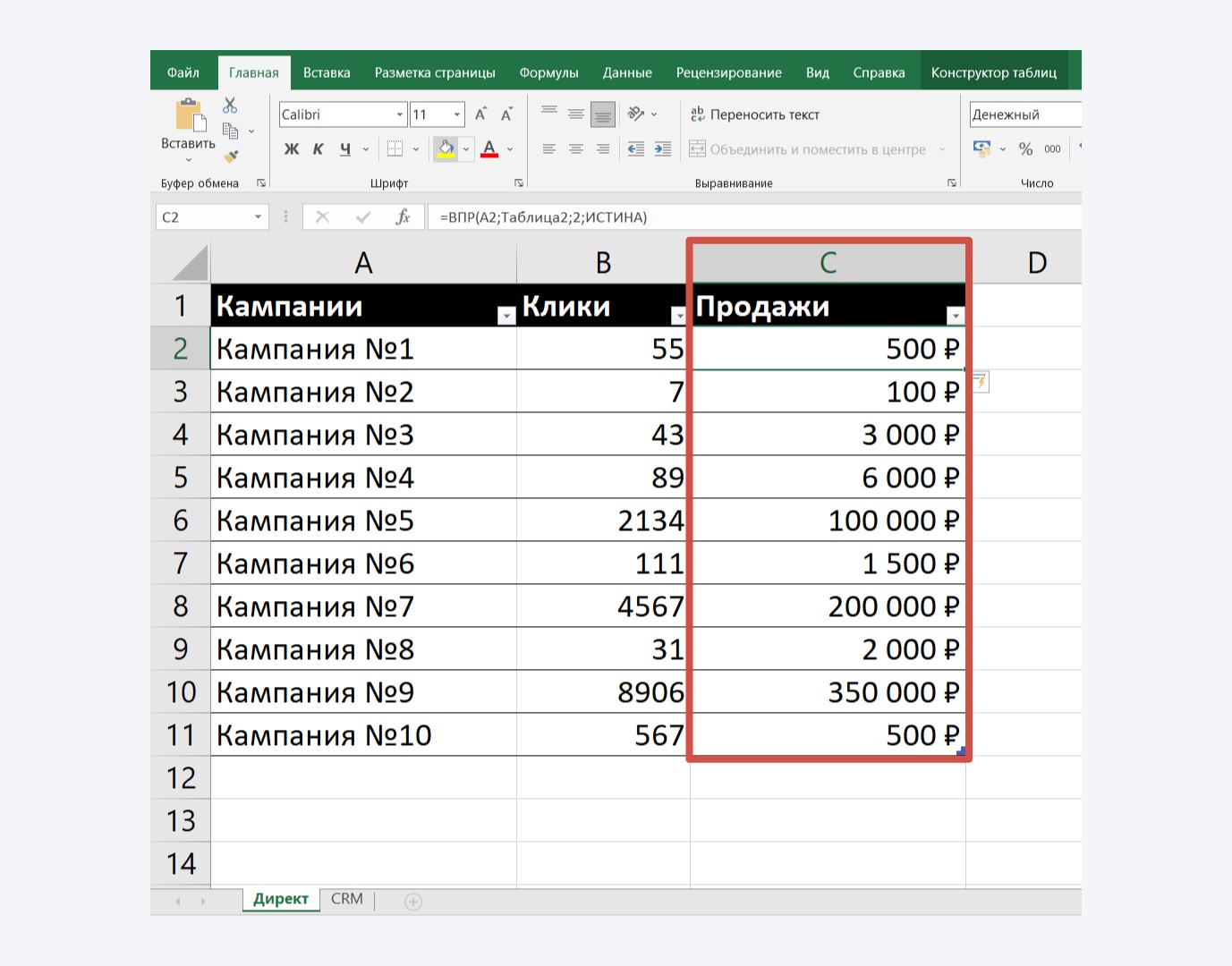The height and width of the screenshot is (966, 1232).
Task: Switch to the Вставка ribbon tab
Action: click(x=327, y=72)
